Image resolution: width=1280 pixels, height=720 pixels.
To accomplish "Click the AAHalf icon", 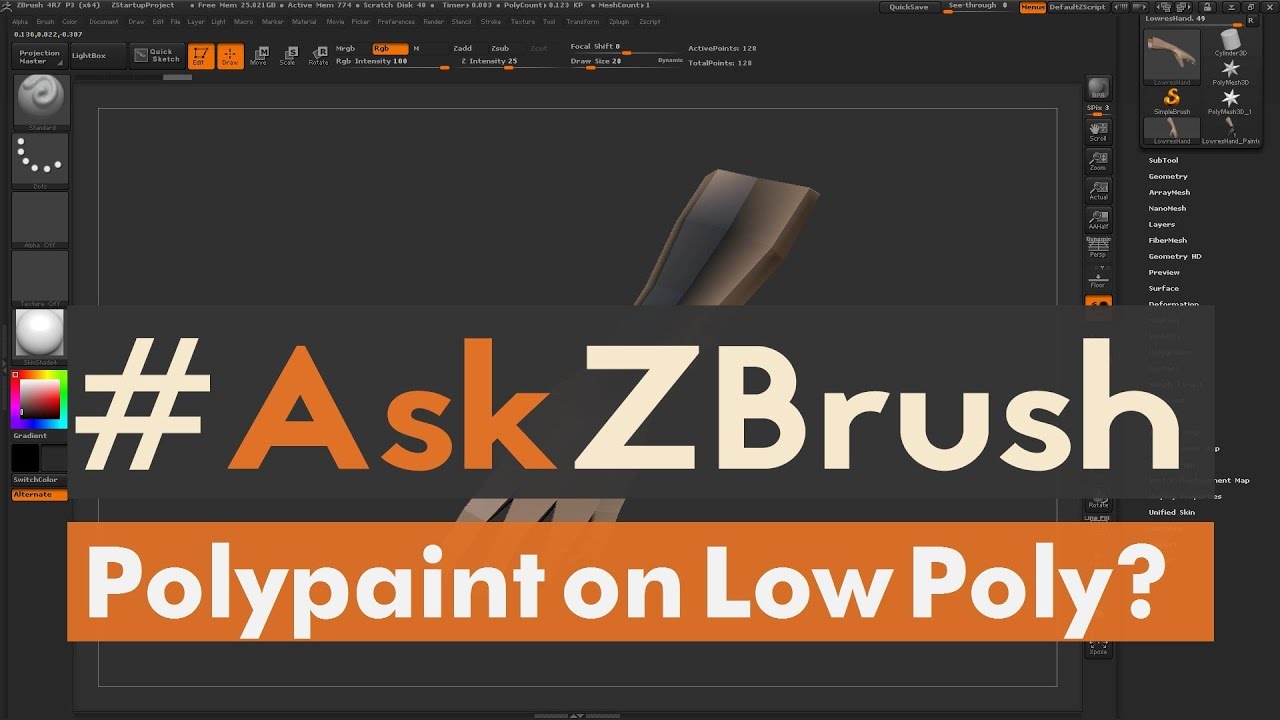I will click(1098, 219).
